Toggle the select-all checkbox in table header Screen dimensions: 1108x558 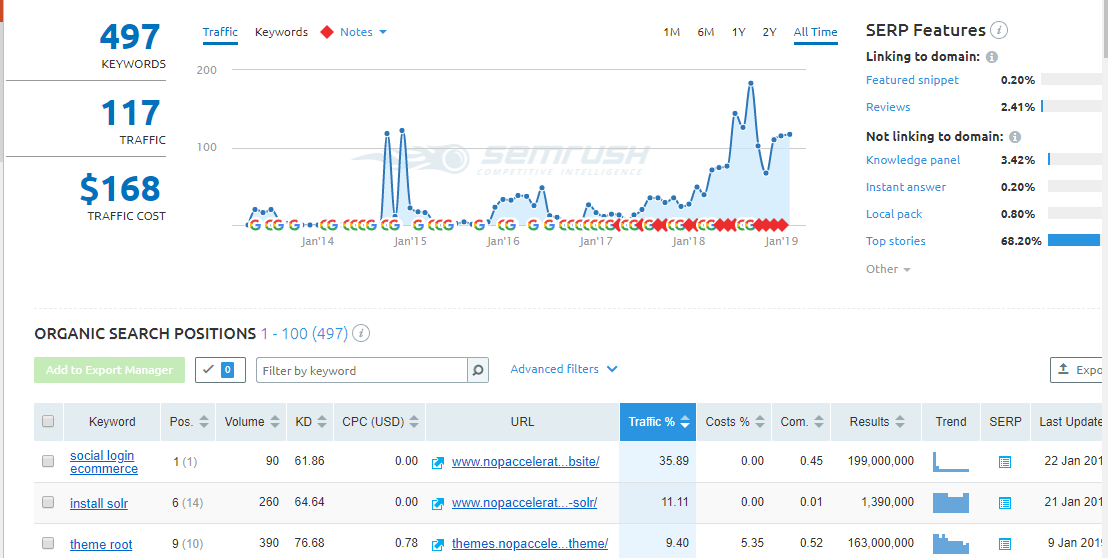pyautogui.click(x=48, y=422)
